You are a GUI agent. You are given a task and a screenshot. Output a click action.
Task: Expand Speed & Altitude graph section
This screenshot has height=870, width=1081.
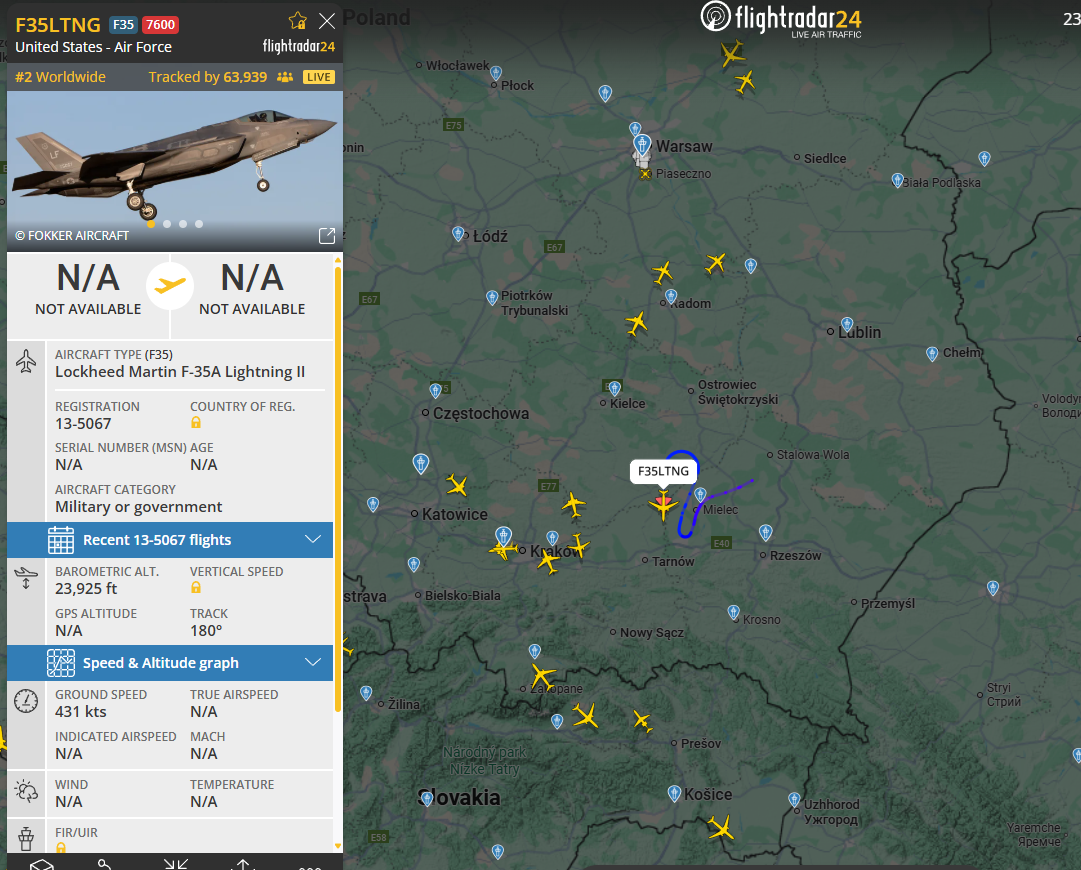point(170,662)
